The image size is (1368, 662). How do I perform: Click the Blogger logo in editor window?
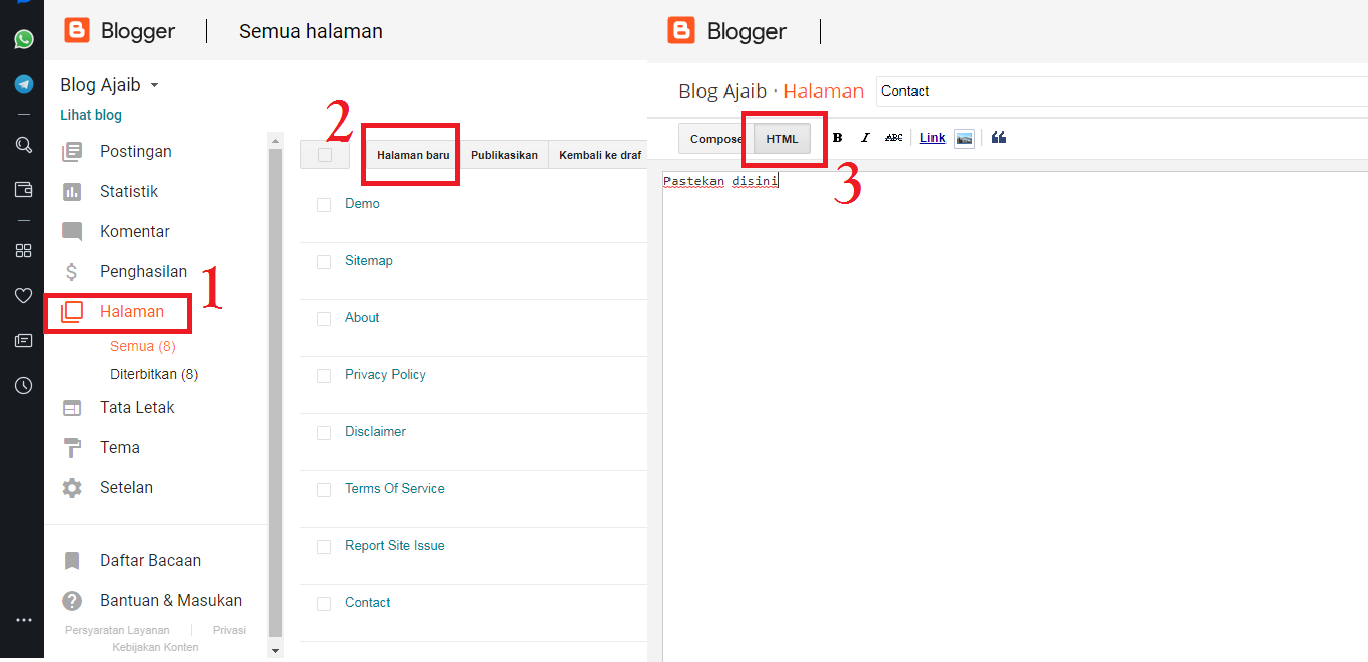[x=681, y=30]
